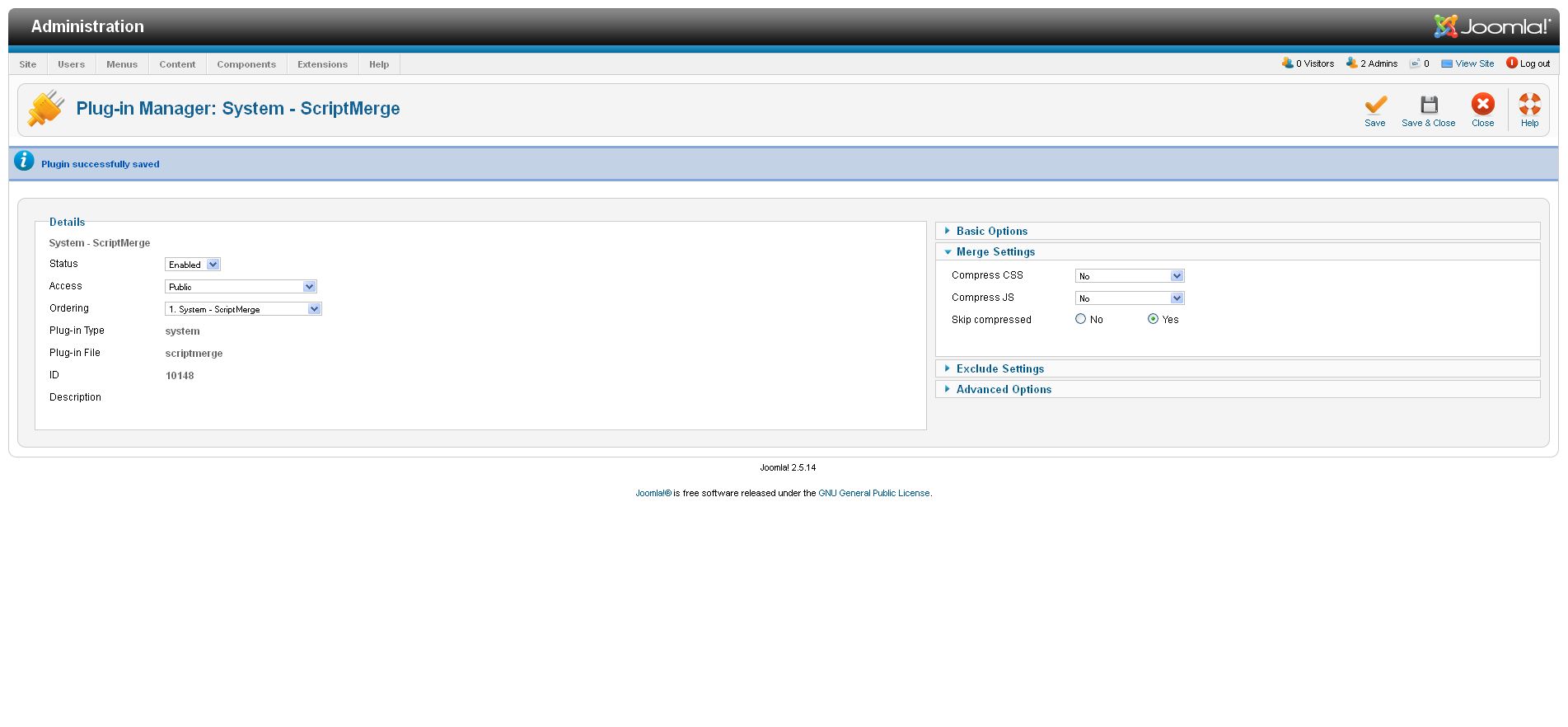Open the Status dropdown

click(193, 265)
